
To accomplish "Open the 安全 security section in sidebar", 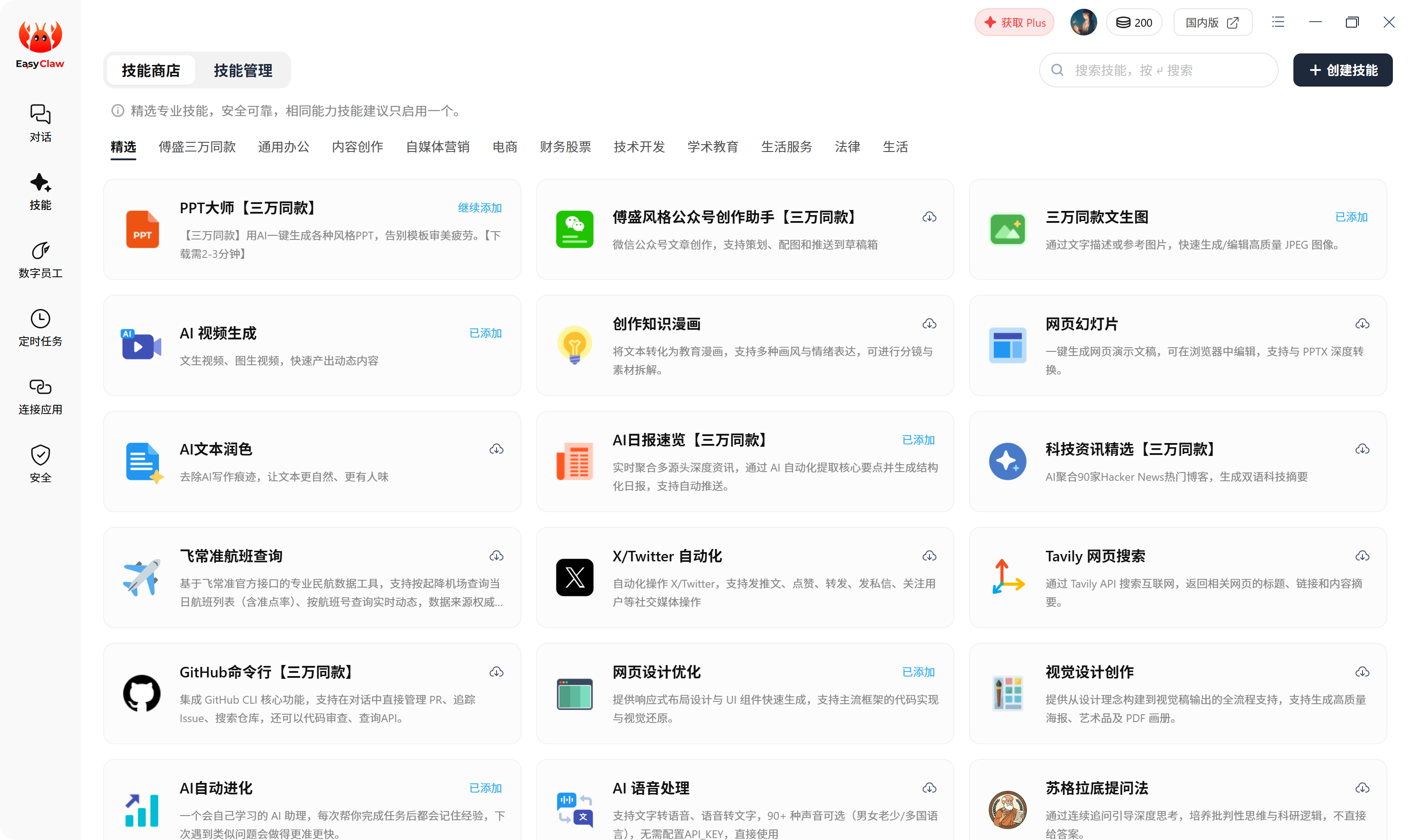I will pos(40,464).
